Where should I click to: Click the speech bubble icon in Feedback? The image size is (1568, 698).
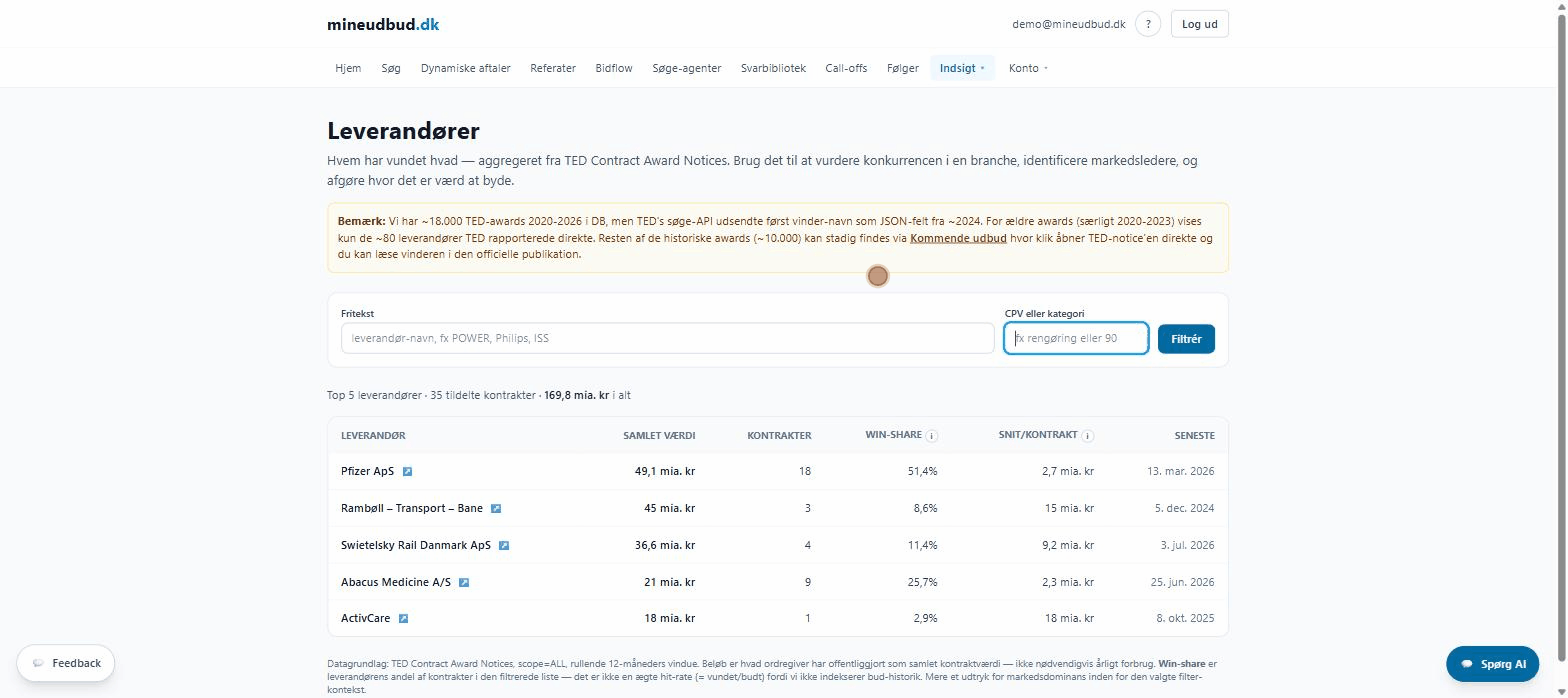coord(38,663)
